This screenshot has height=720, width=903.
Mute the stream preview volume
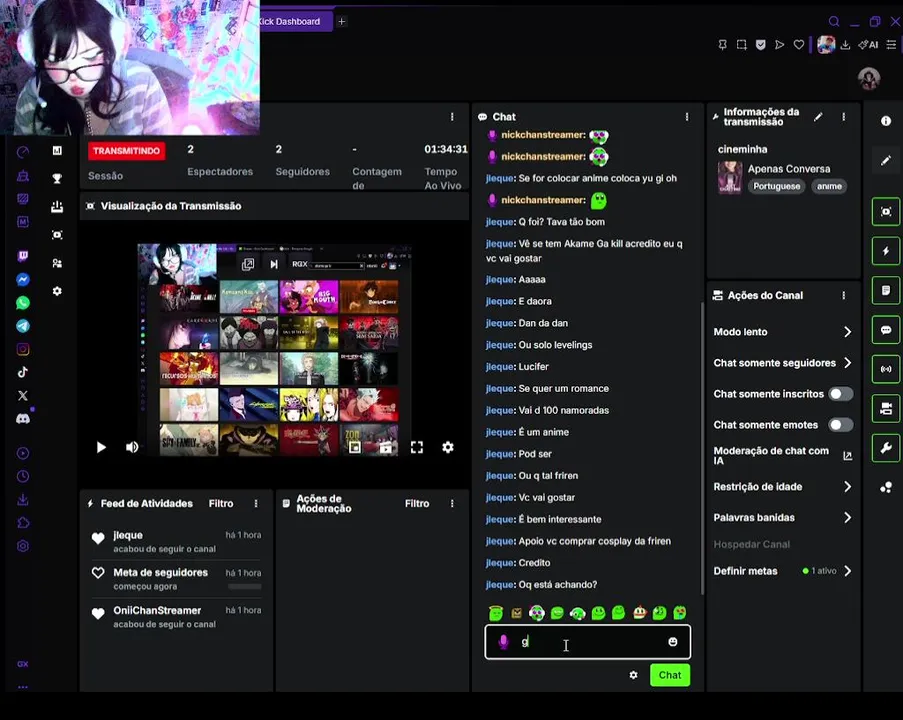point(132,448)
